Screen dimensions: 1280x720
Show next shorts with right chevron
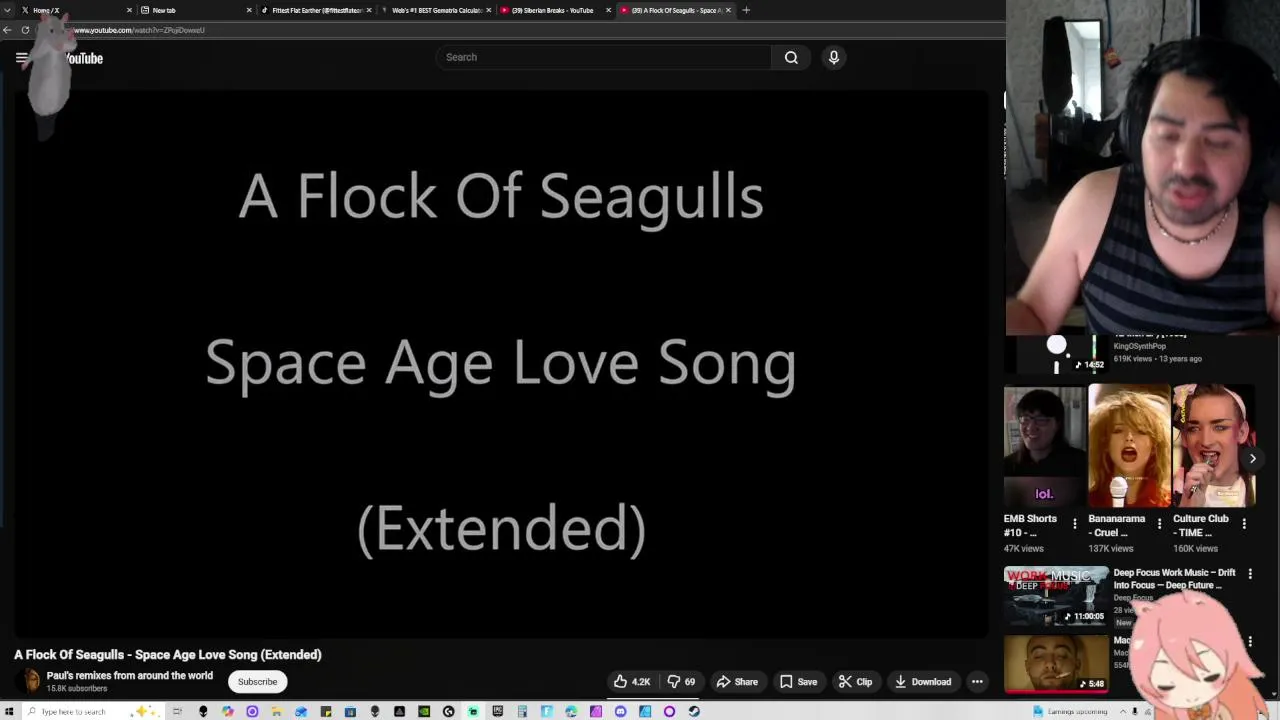pyautogui.click(x=1252, y=459)
